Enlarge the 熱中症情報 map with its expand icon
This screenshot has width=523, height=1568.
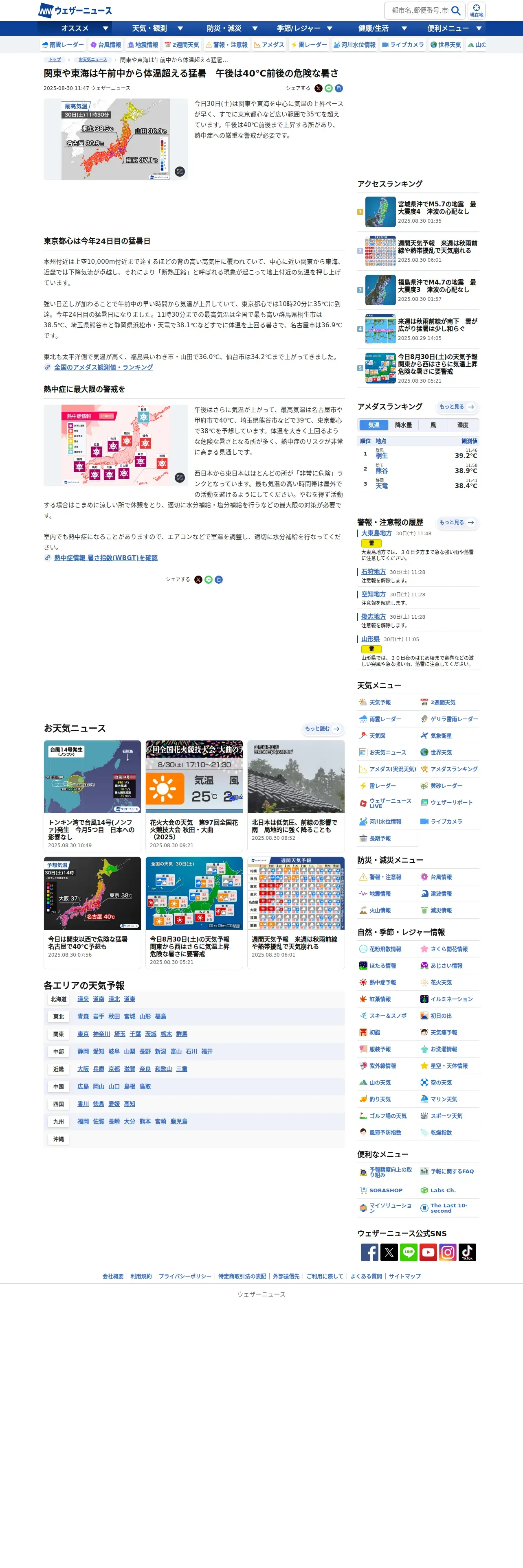[x=180, y=478]
